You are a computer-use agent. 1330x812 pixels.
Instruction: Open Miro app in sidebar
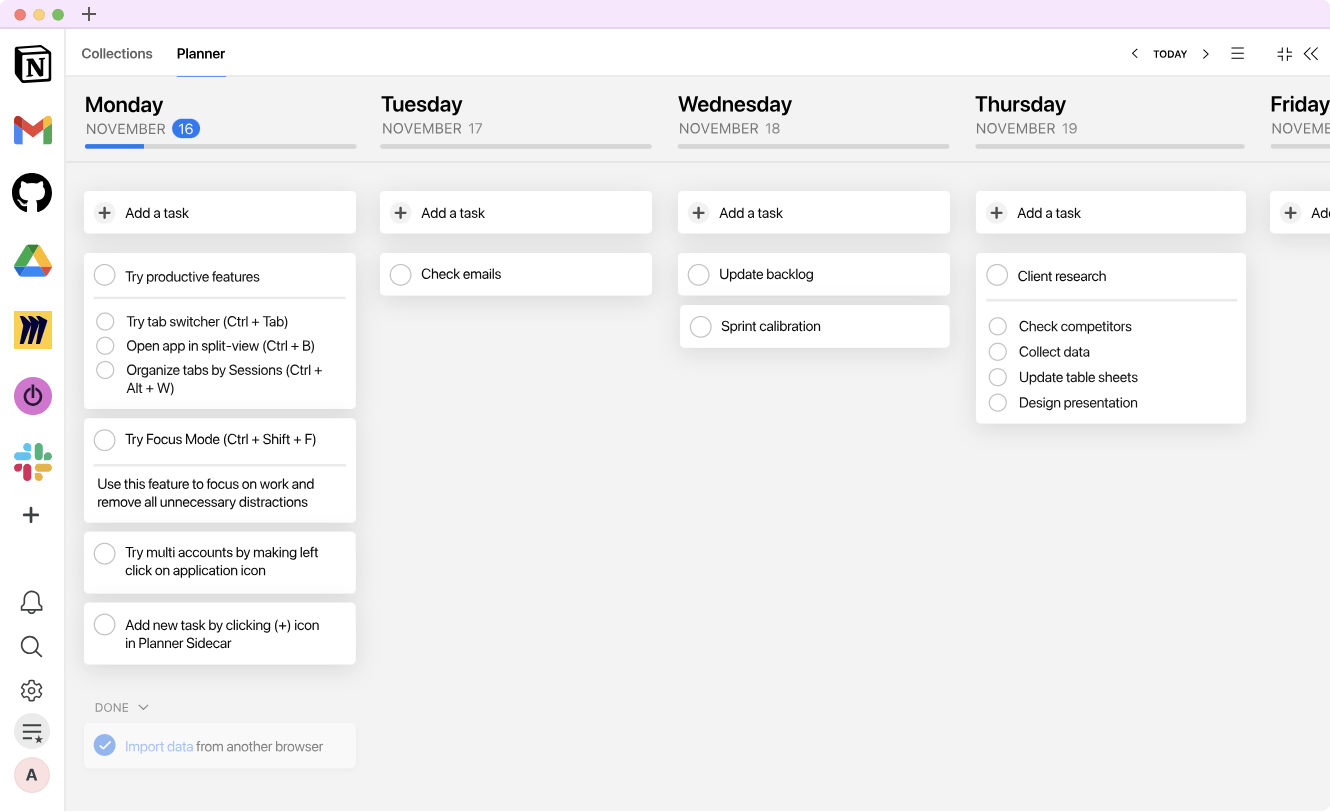coord(33,330)
